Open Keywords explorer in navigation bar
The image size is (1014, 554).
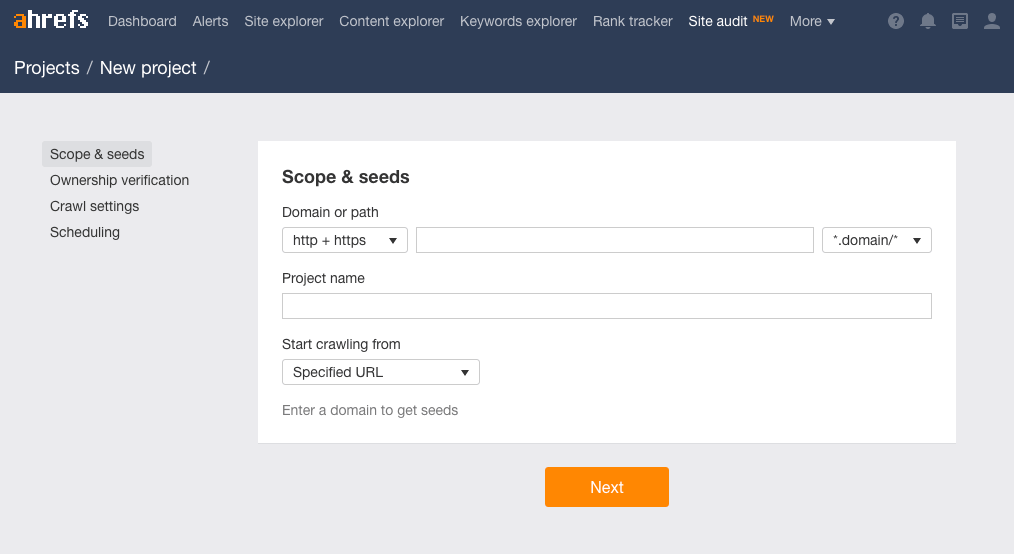coord(518,21)
